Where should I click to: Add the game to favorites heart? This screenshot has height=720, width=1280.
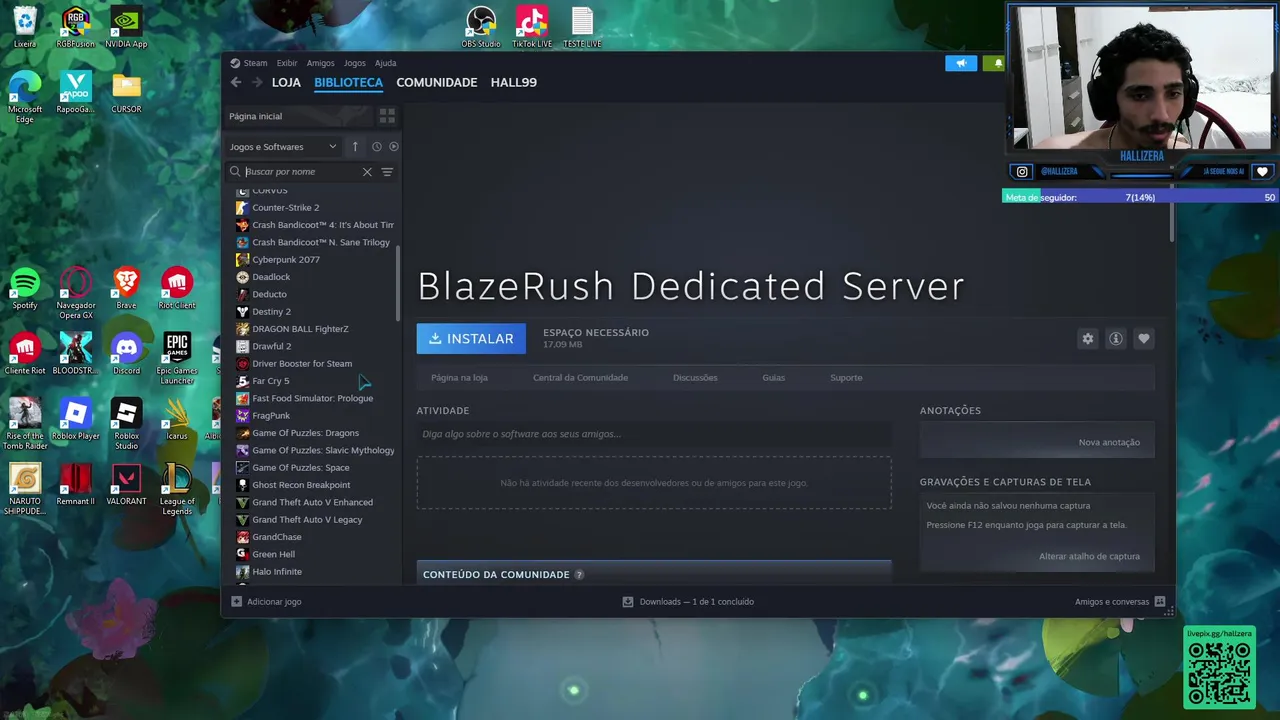click(1144, 339)
